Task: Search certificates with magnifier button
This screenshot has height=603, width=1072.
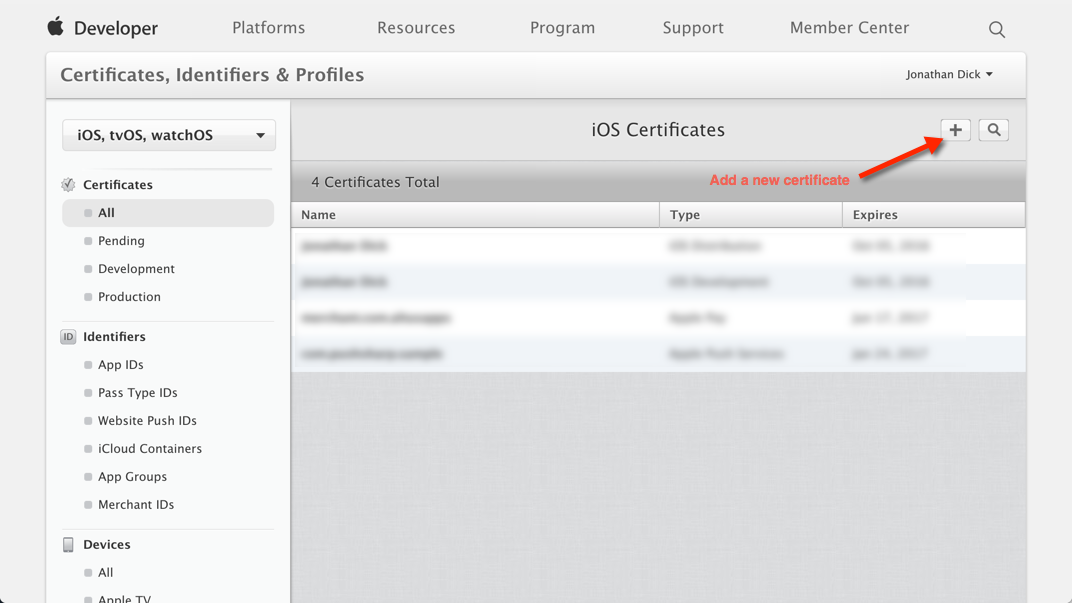Action: tap(993, 130)
